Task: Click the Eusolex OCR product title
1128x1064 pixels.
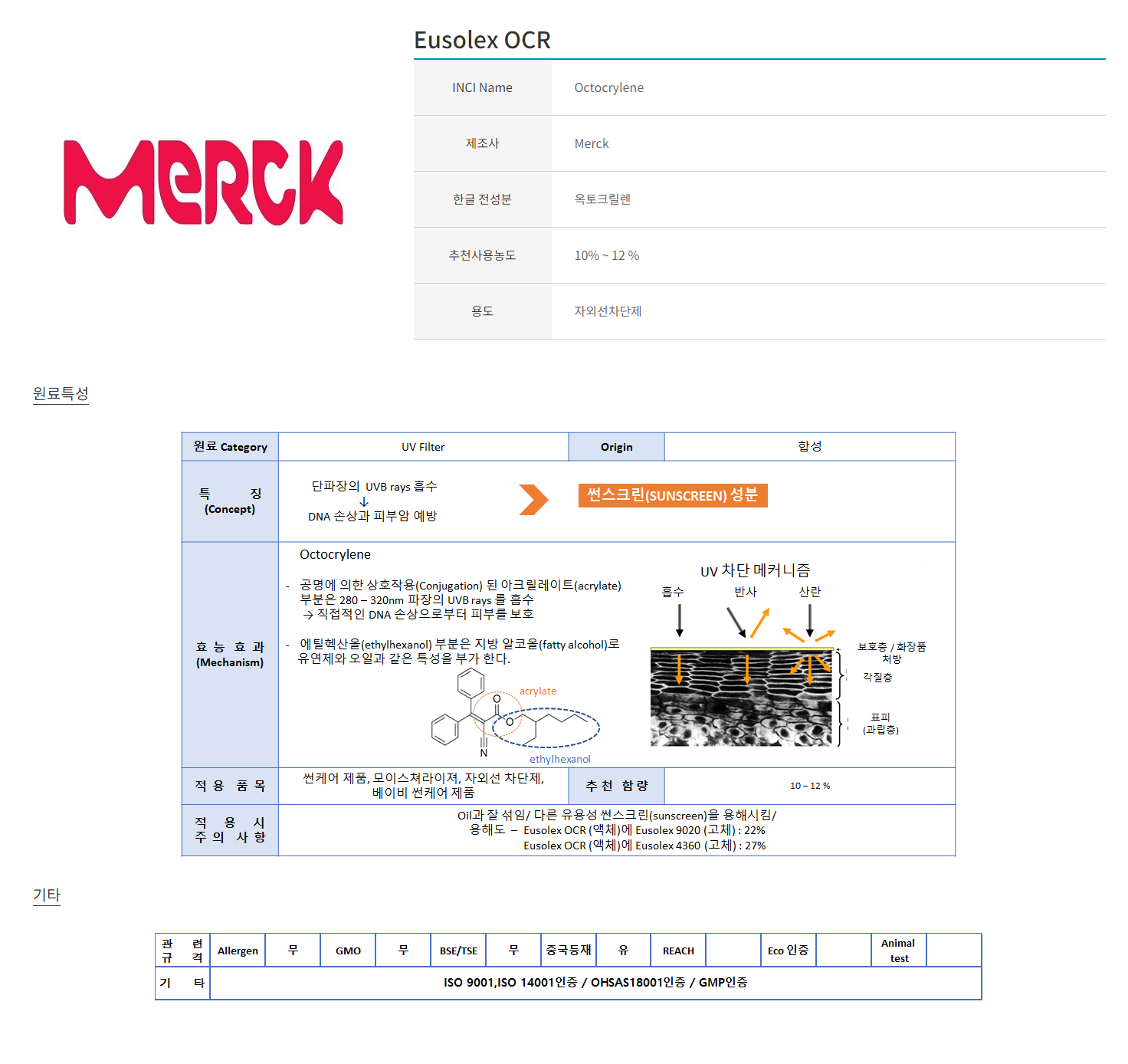Action: coord(482,40)
